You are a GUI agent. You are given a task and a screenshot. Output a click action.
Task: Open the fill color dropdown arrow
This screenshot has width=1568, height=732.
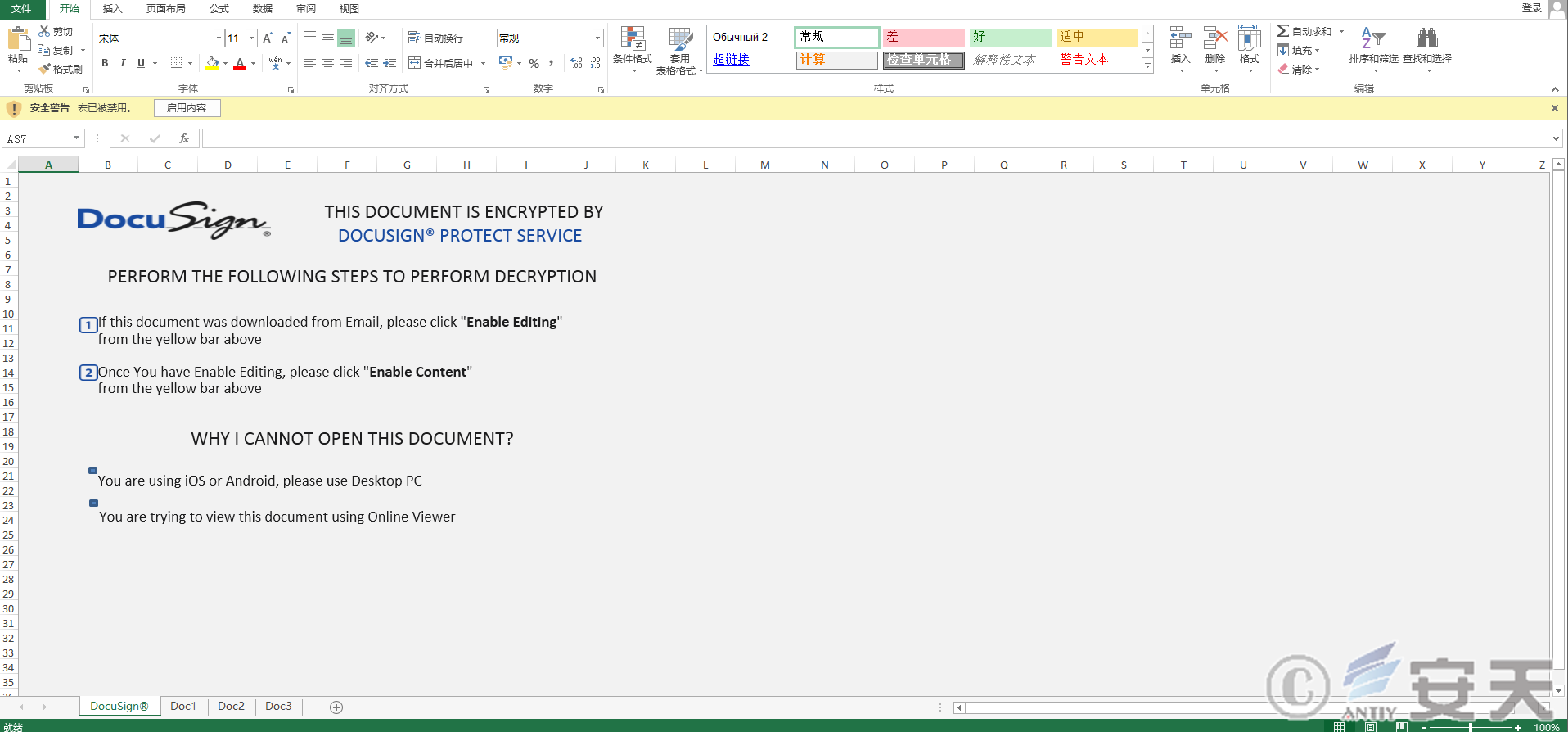click(x=226, y=63)
